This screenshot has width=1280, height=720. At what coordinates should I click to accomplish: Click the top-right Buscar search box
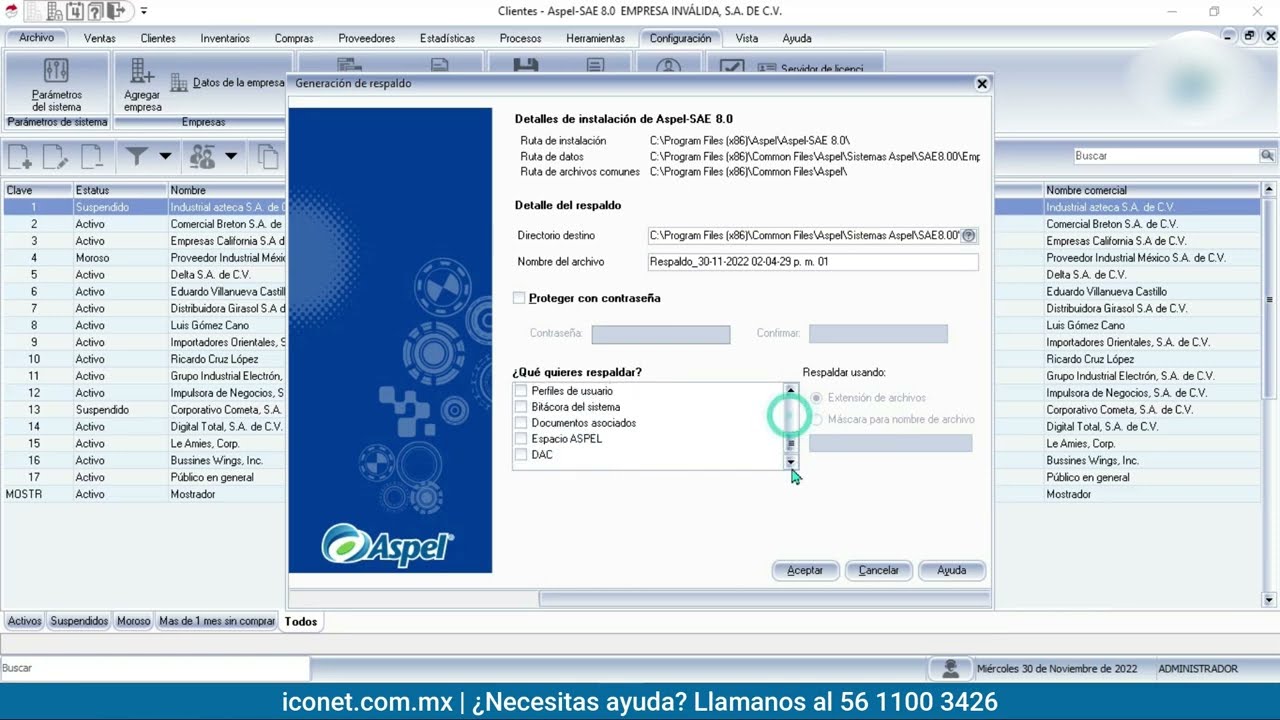[1166, 156]
